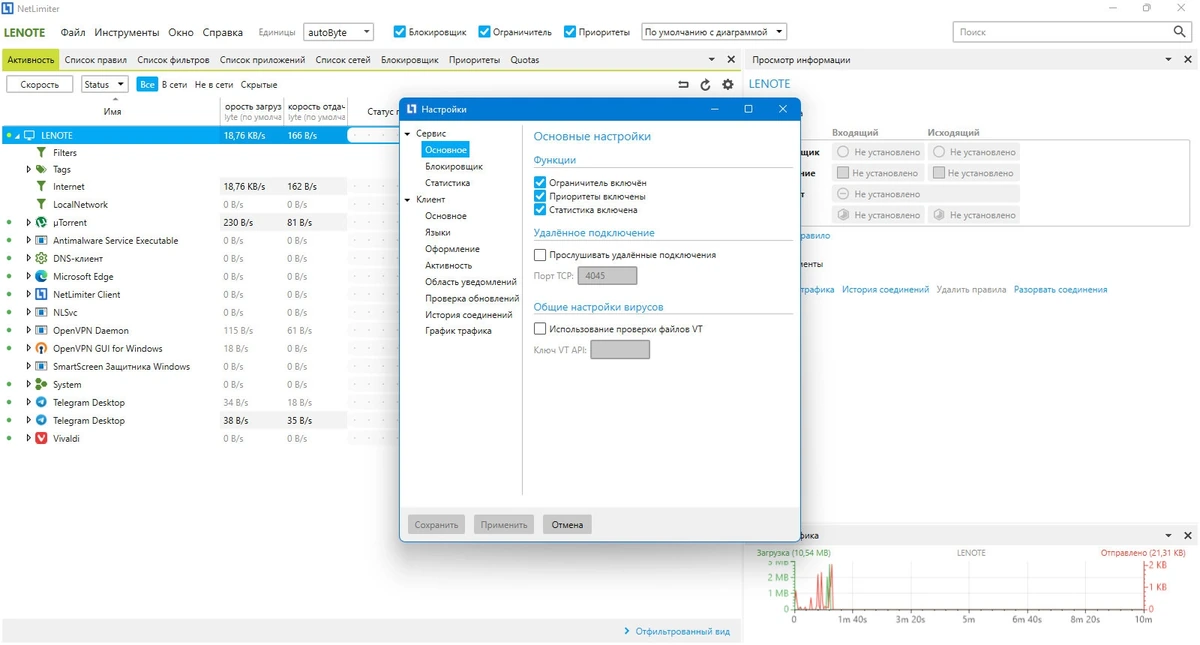Select the Microsoft Edge icon in list
This screenshot has height=645, width=1200.
[41, 276]
